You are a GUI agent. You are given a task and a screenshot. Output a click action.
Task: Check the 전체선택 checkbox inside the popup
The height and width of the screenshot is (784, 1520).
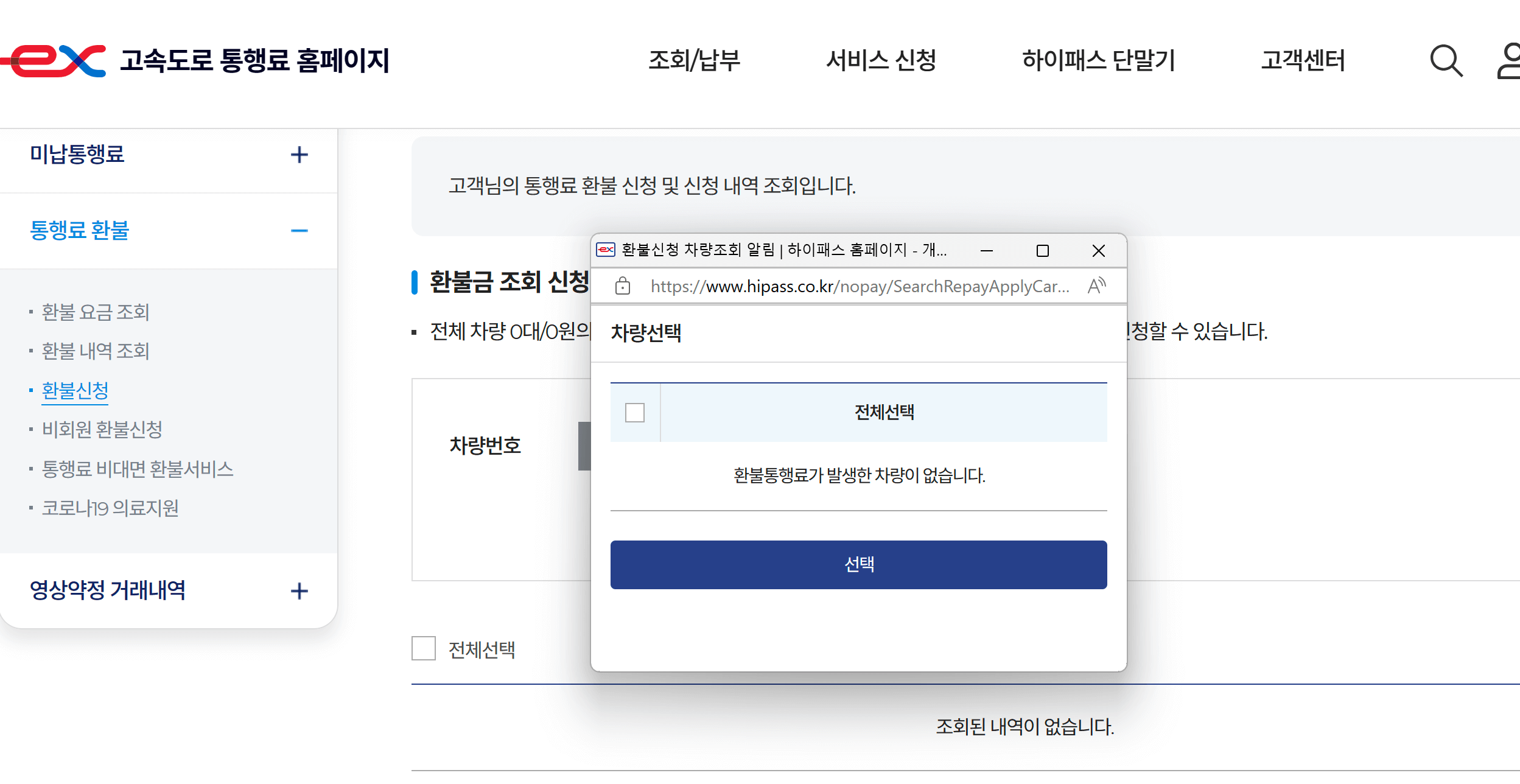coord(634,413)
